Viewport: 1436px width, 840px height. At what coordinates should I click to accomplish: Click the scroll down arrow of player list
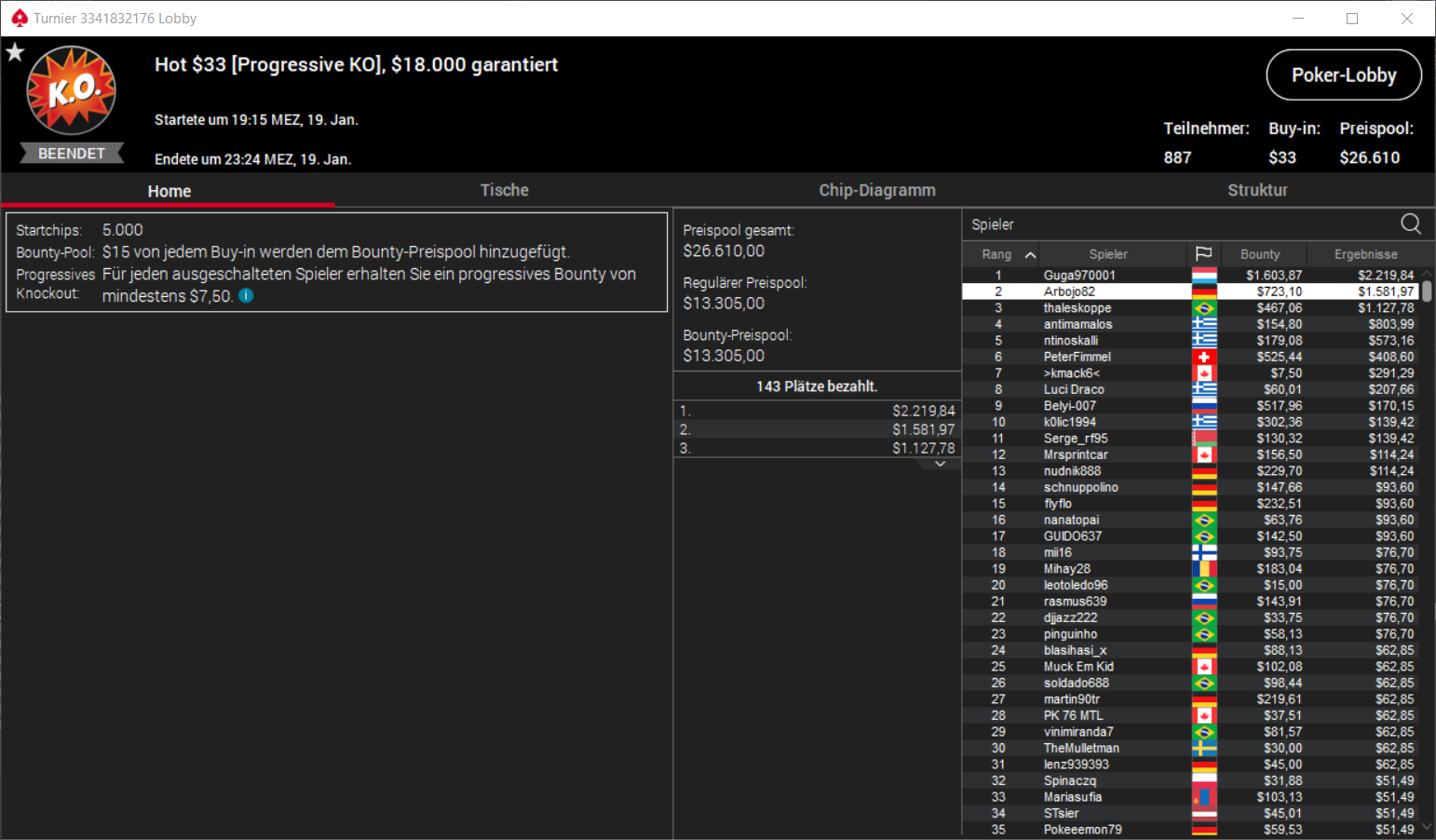[1427, 826]
